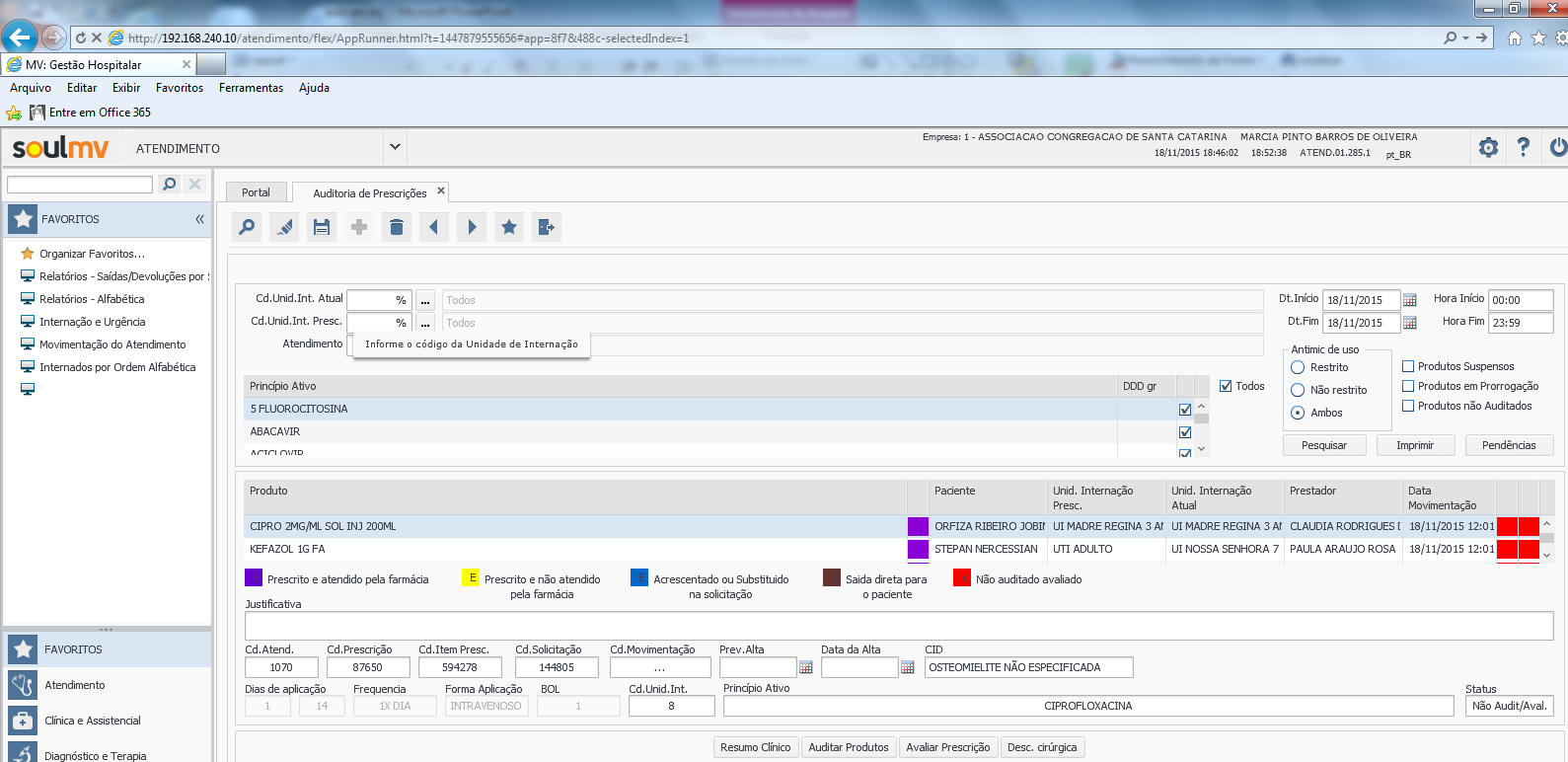
Task: Click the trash delete toolbar icon
Action: click(397, 227)
